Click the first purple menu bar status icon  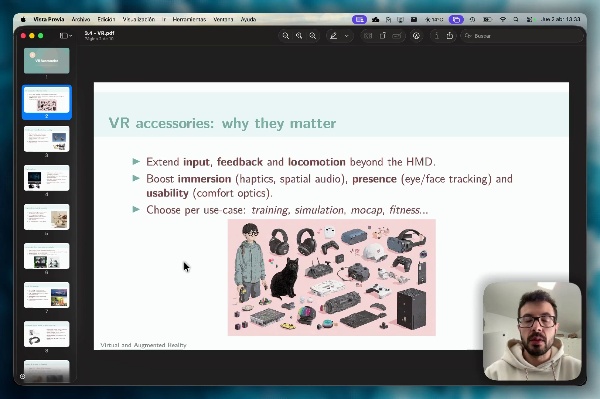359,19
